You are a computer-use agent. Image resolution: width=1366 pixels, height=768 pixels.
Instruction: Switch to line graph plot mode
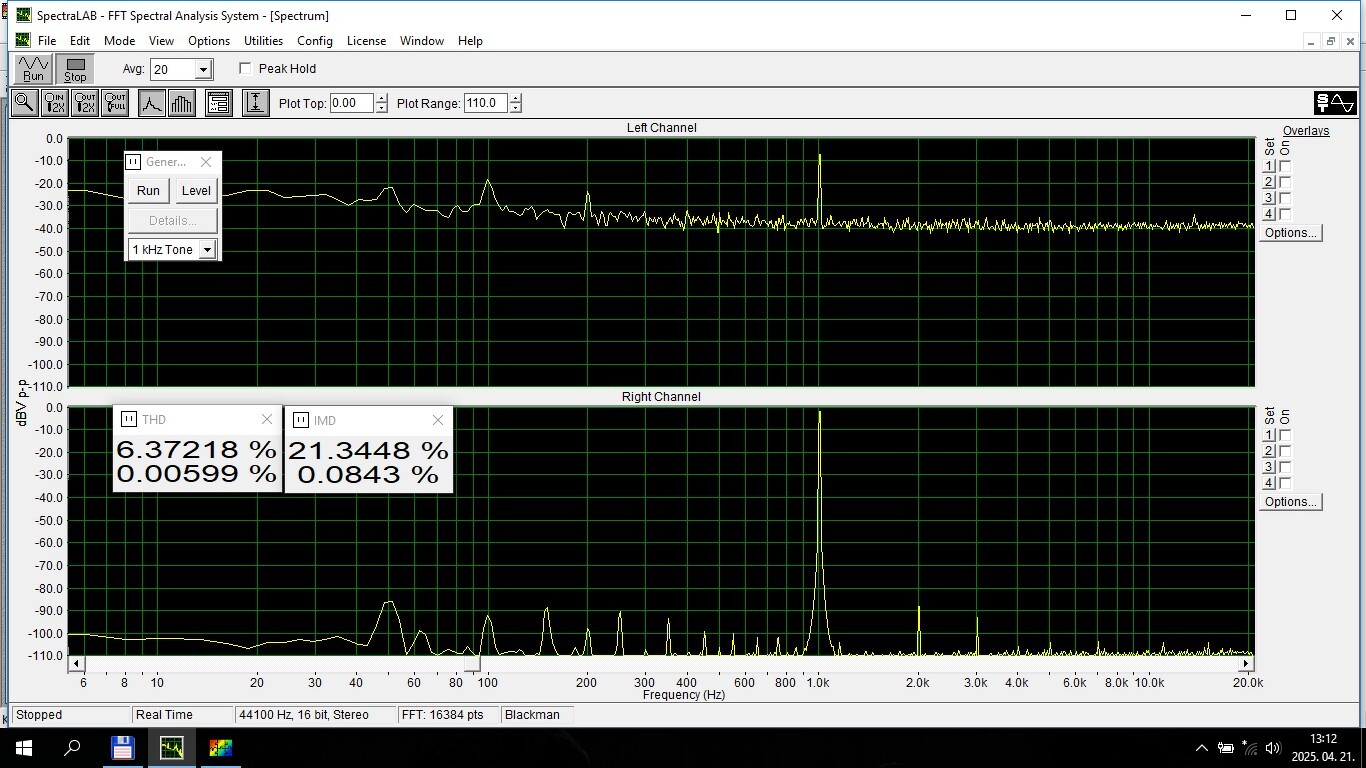(x=152, y=102)
